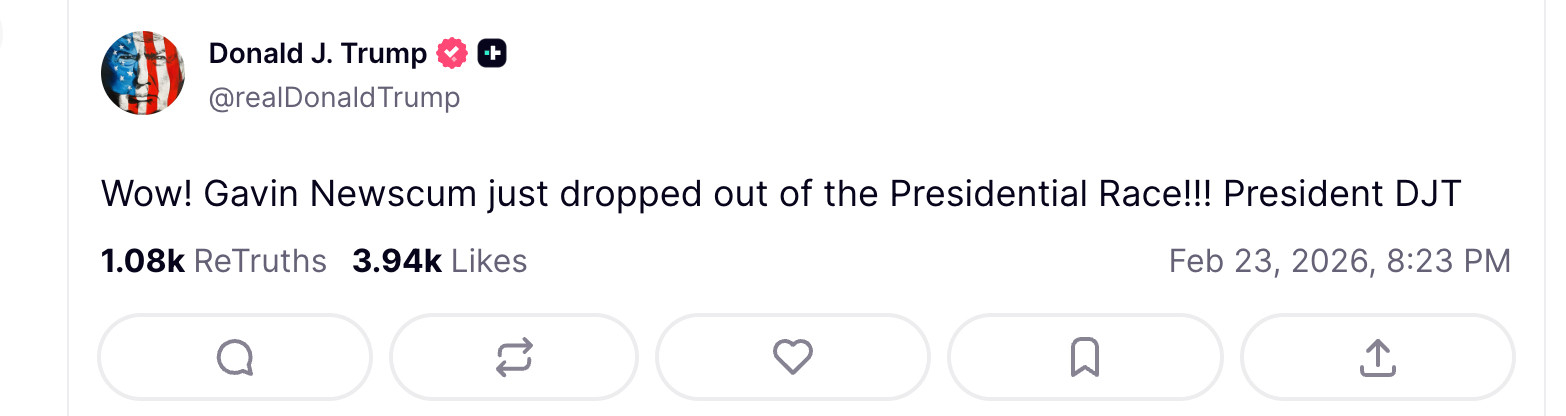Click the black plus badge beside name
1566x416 pixels.
point(492,54)
